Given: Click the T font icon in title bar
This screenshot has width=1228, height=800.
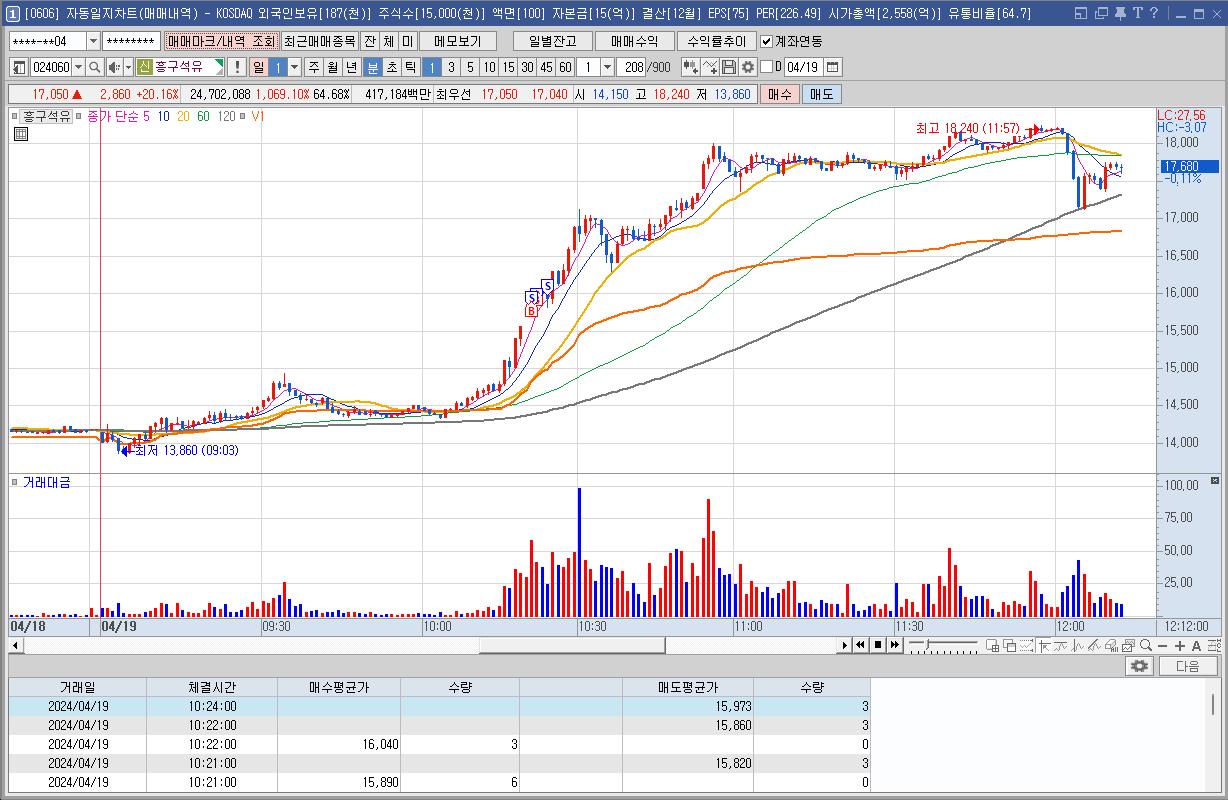Looking at the screenshot, I should coord(1137,14).
